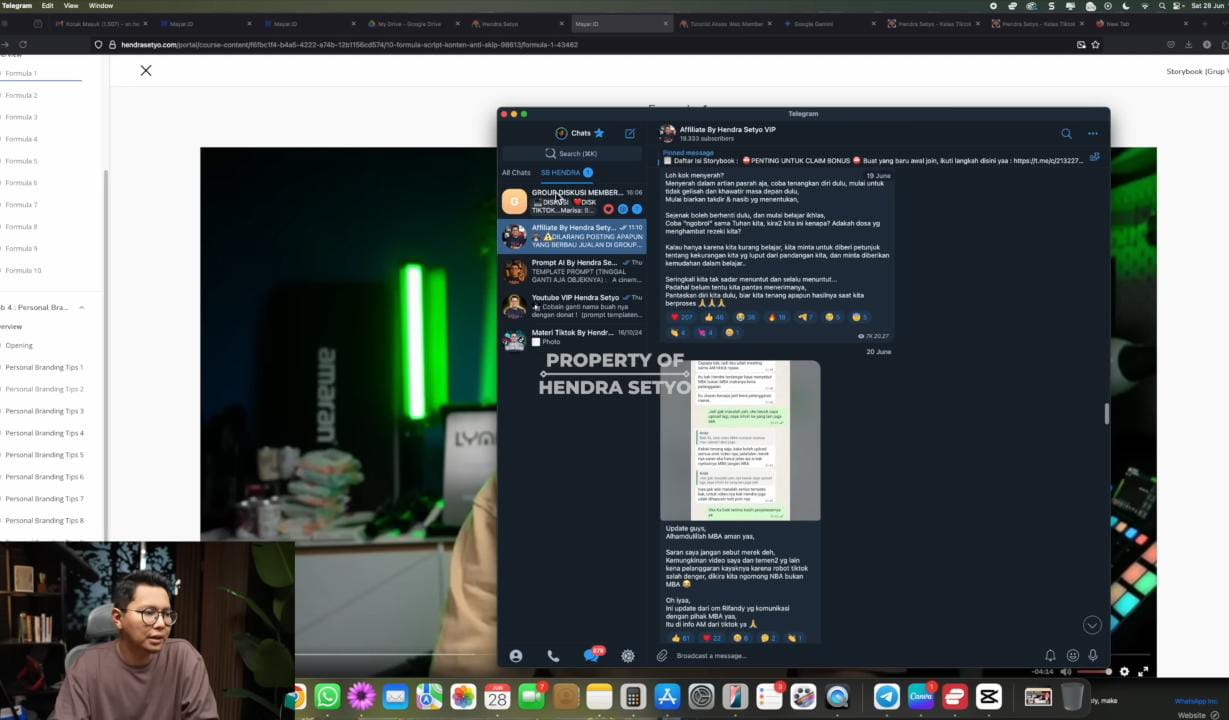Open the Opening lesson in sidebar
This screenshot has height=720, width=1229.
[19, 345]
